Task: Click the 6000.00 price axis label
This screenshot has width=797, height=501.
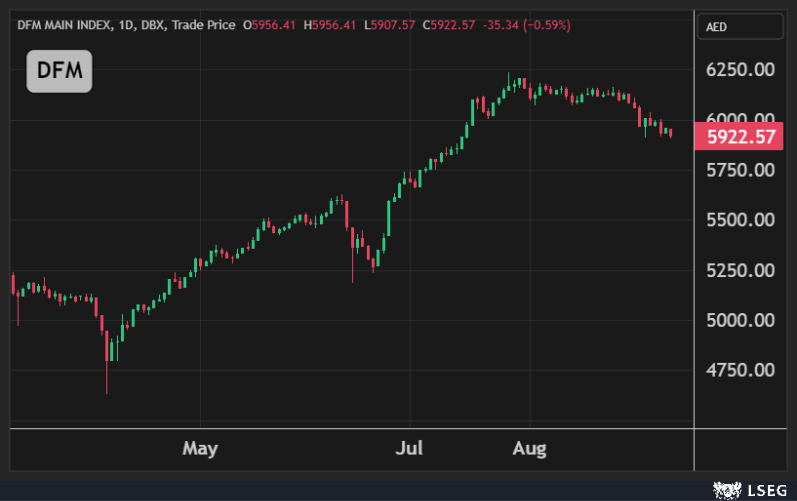Action: [741, 120]
